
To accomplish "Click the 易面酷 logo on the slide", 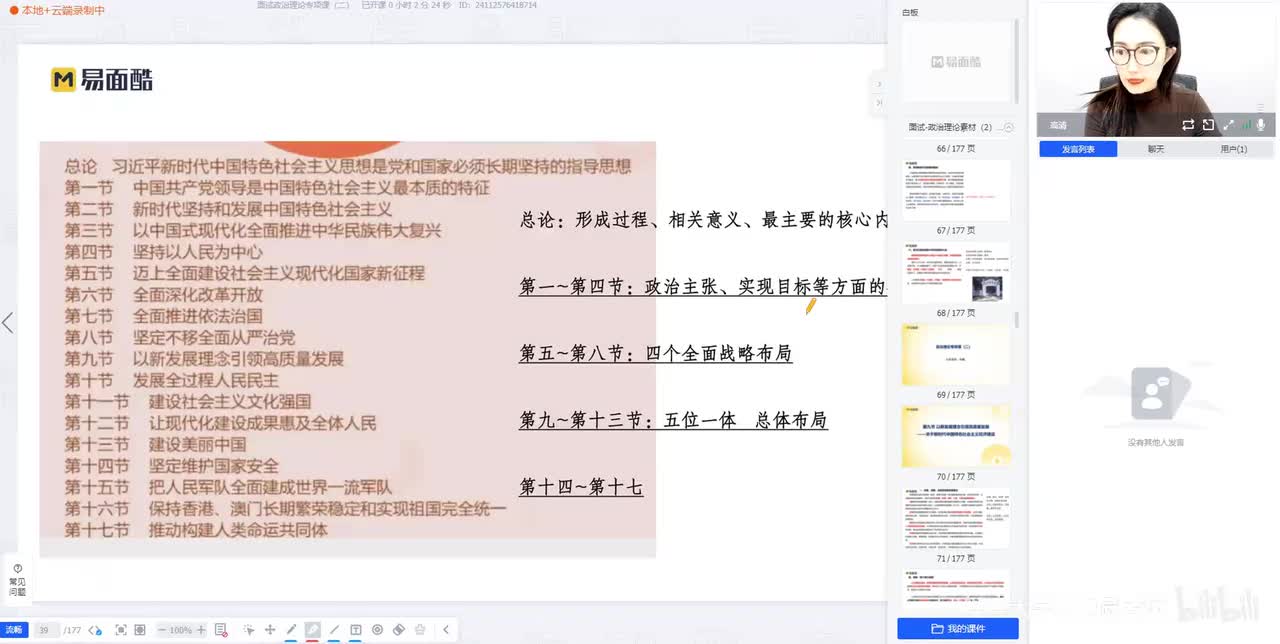I will pos(101,80).
